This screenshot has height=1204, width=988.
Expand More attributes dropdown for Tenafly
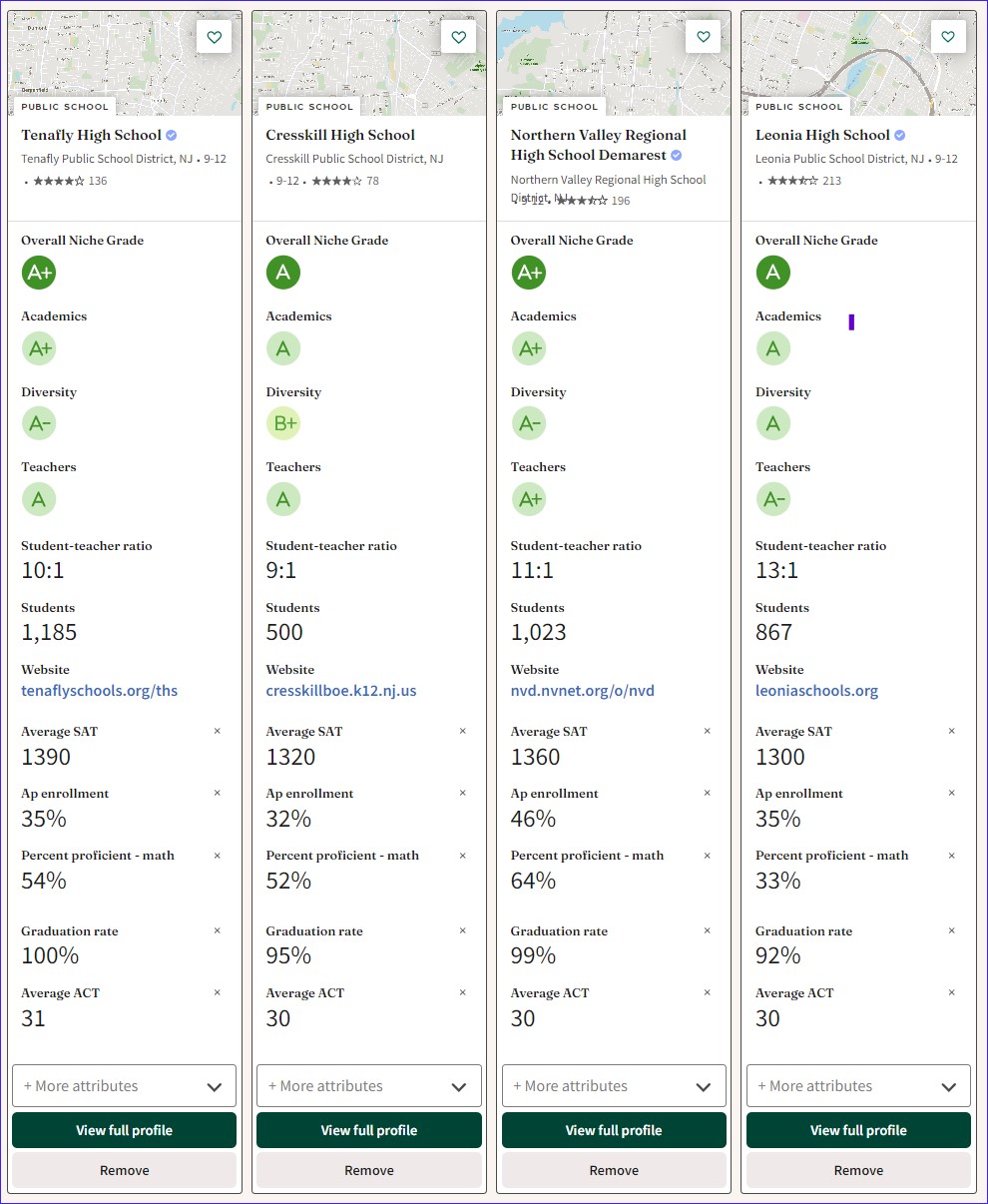click(124, 1086)
